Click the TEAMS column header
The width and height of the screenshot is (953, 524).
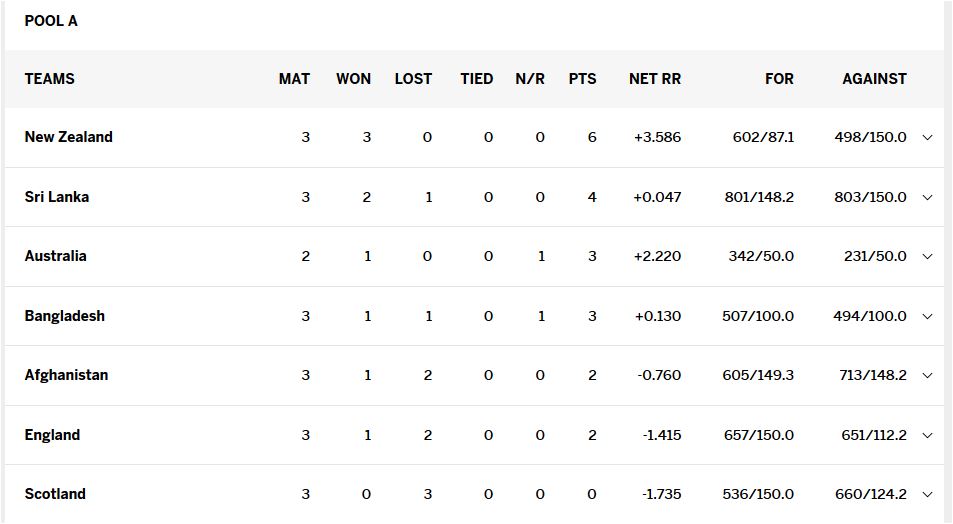[x=49, y=79]
